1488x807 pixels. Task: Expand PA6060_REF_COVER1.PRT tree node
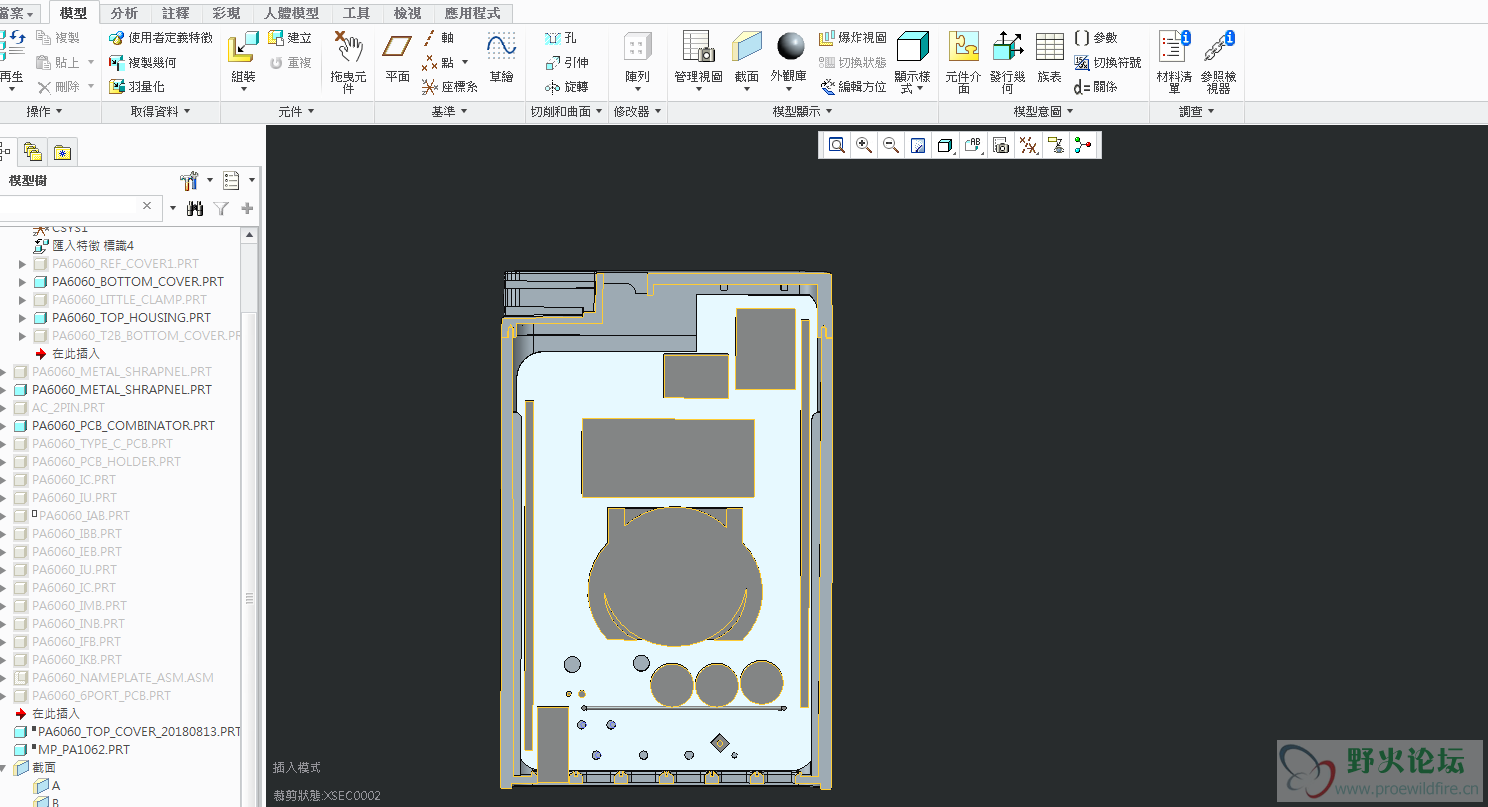coord(23,264)
